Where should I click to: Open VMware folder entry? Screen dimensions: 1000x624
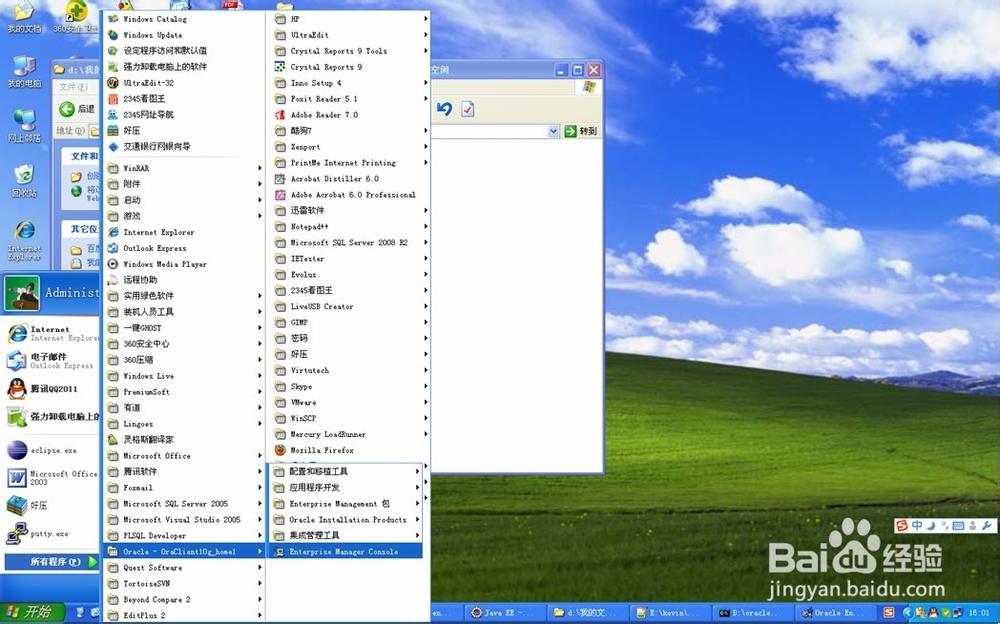(x=349, y=402)
